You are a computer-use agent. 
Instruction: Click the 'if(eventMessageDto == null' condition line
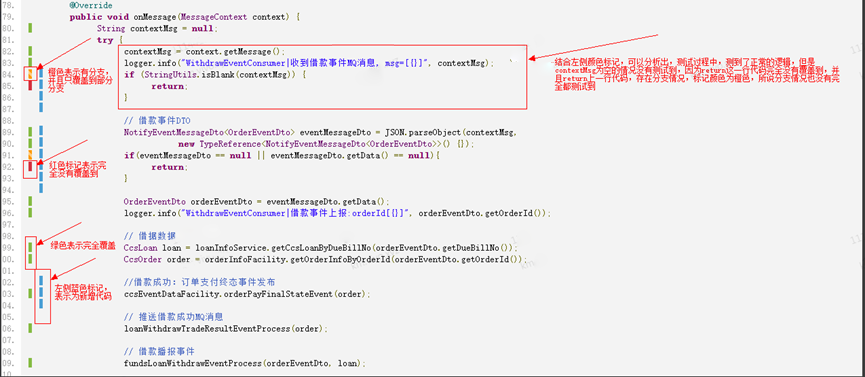point(282,156)
